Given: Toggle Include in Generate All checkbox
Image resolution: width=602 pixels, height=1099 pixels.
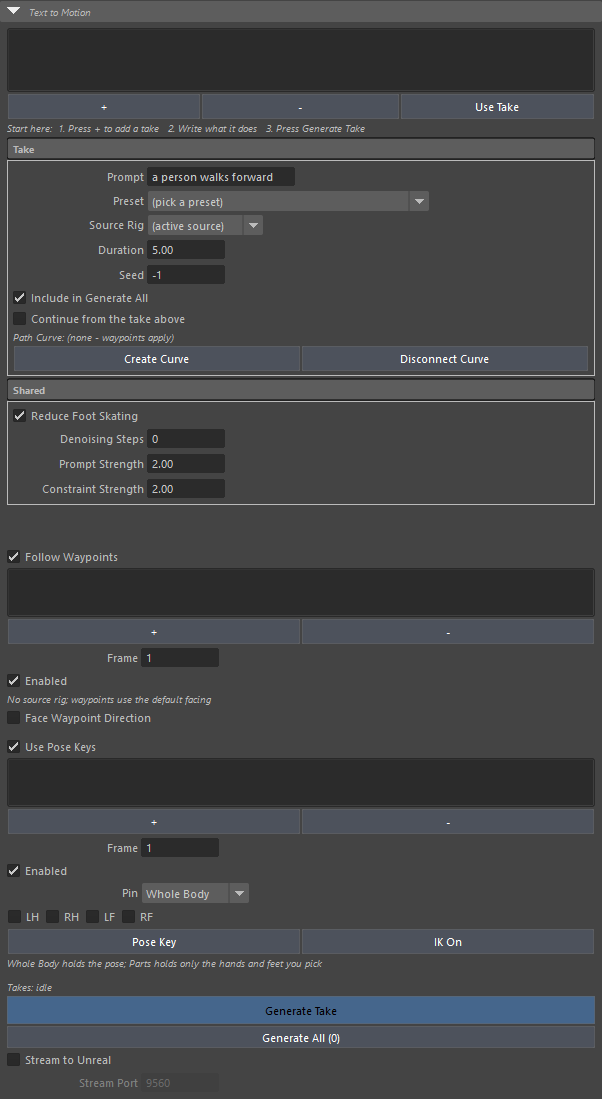Looking at the screenshot, I should (20, 298).
